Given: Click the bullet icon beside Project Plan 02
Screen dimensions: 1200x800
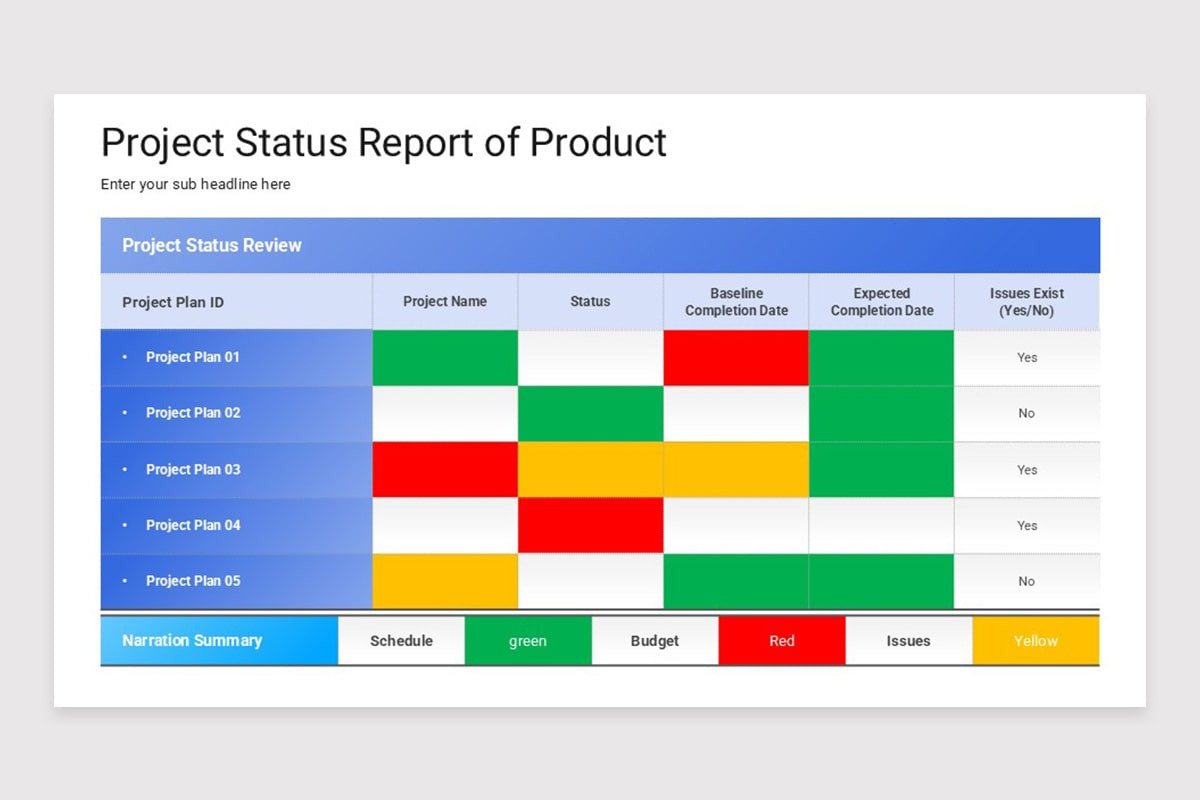Looking at the screenshot, I should 124,413.
